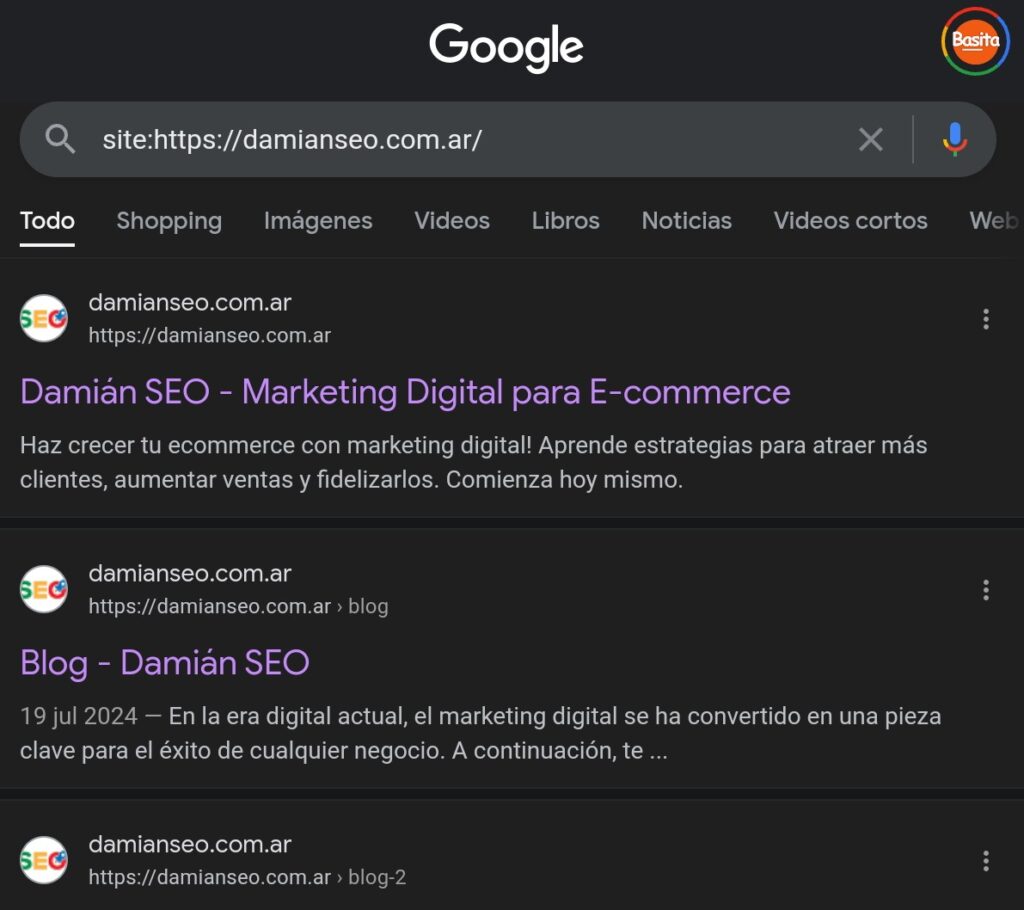Click the magnifying glass search icon

[59, 139]
